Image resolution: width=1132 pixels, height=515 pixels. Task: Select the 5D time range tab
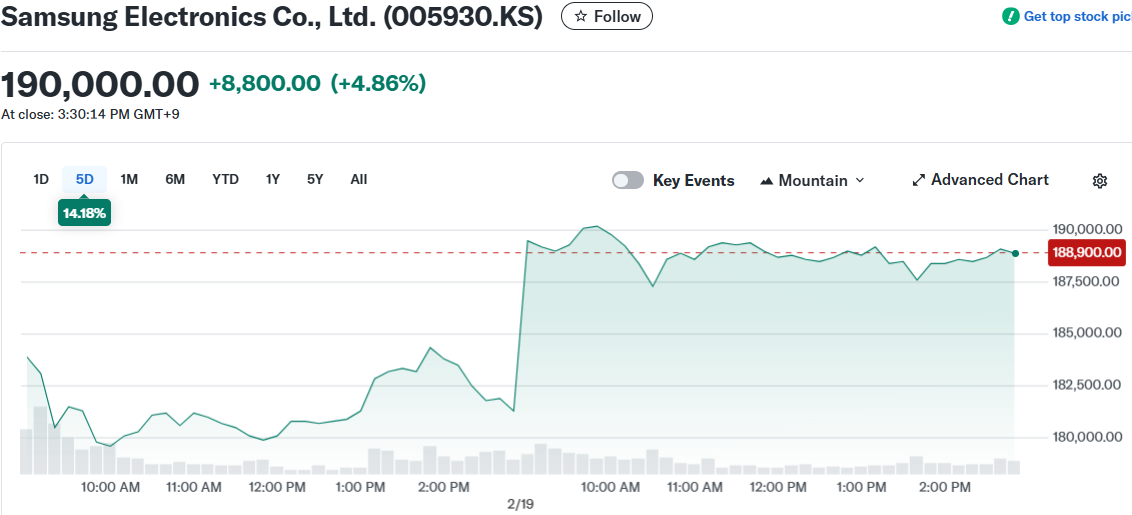pyautogui.click(x=85, y=179)
